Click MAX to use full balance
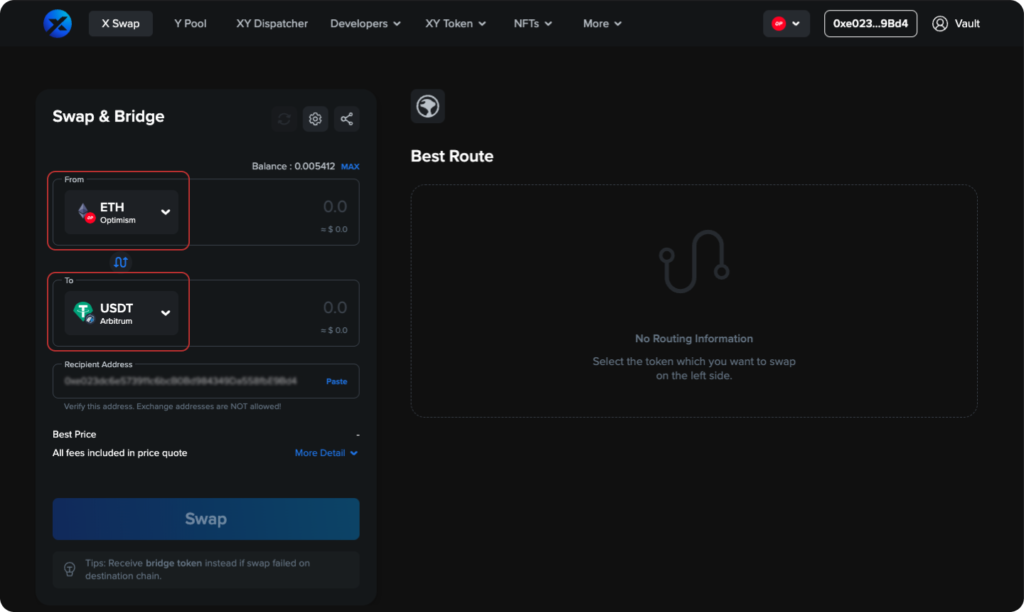Image resolution: width=1024 pixels, height=612 pixels. 350,167
